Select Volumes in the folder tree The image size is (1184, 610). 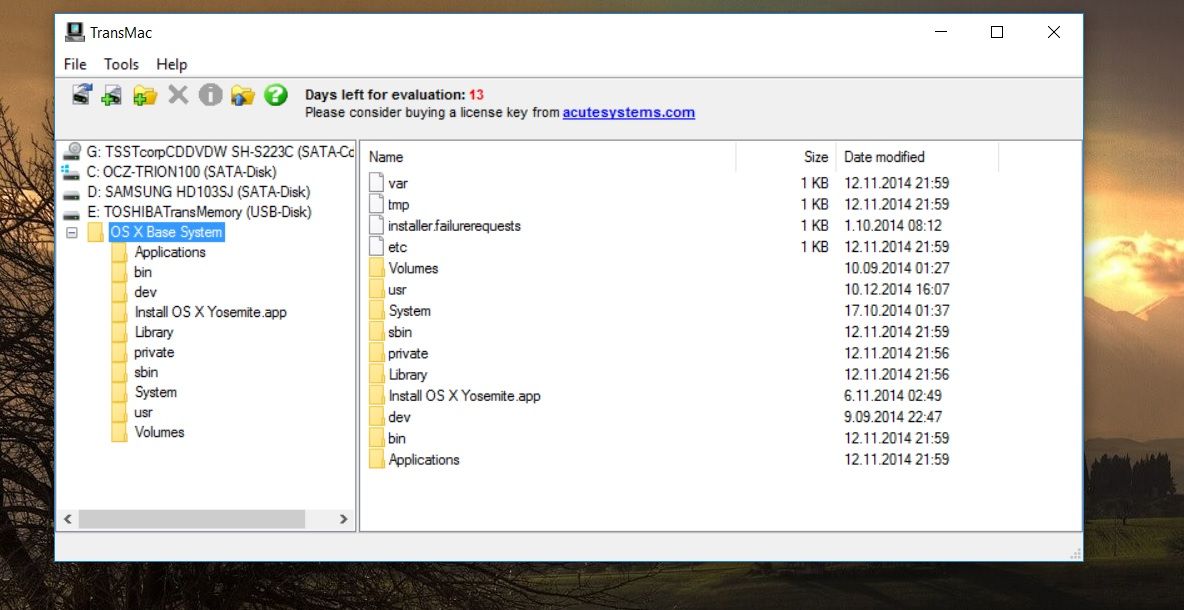coord(159,432)
